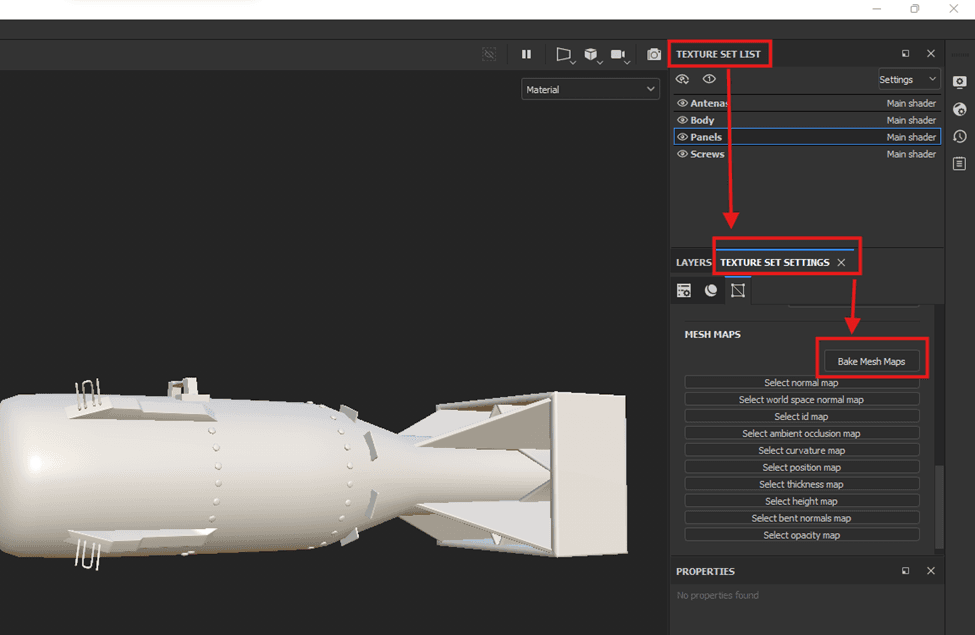
Task: Open the Log clipboard icon in right sidebar
Action: coord(960,163)
